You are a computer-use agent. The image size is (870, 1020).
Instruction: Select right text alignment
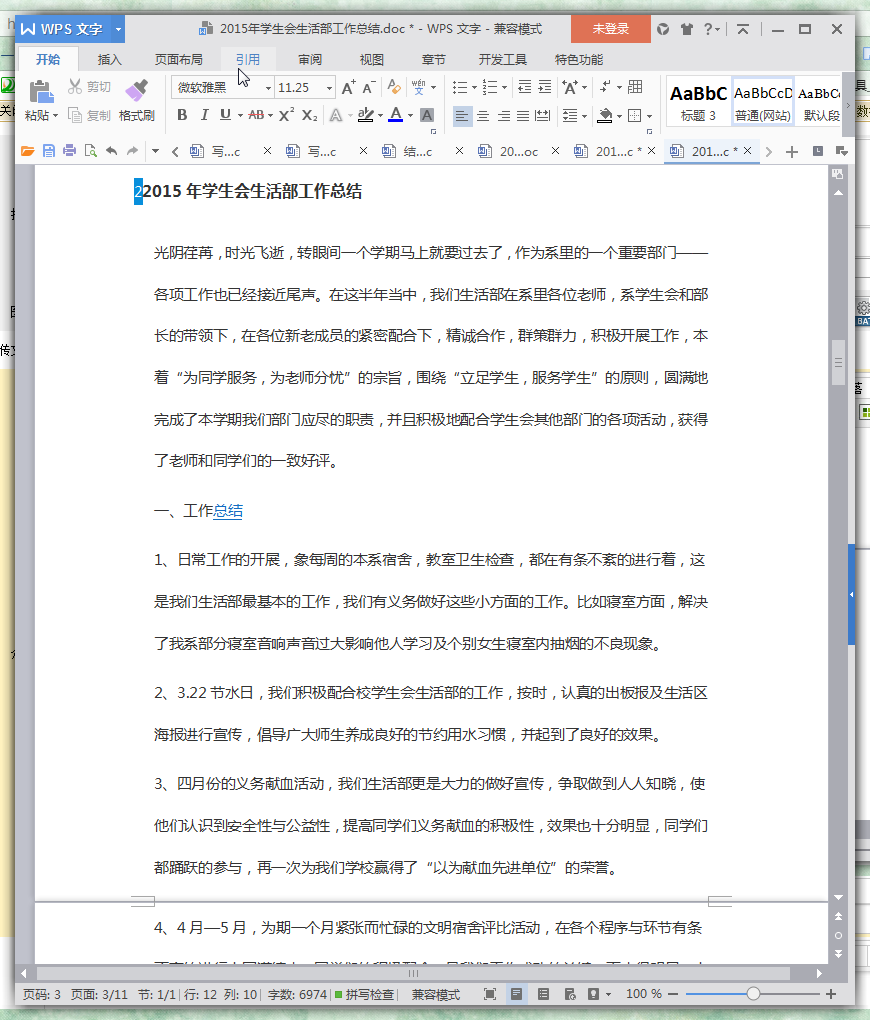coord(504,116)
